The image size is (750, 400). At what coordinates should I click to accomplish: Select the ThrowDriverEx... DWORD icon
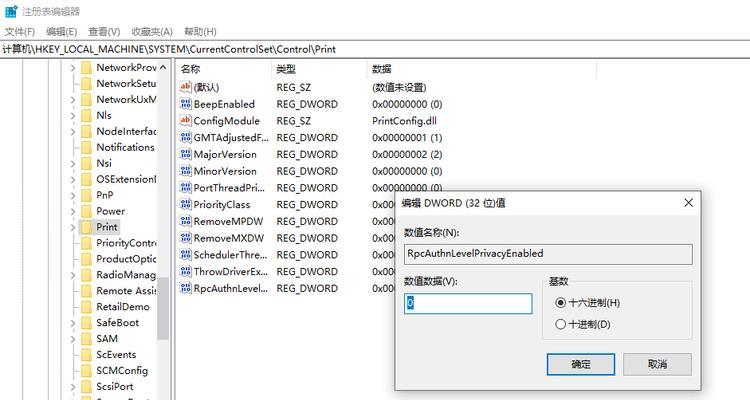pyautogui.click(x=186, y=271)
